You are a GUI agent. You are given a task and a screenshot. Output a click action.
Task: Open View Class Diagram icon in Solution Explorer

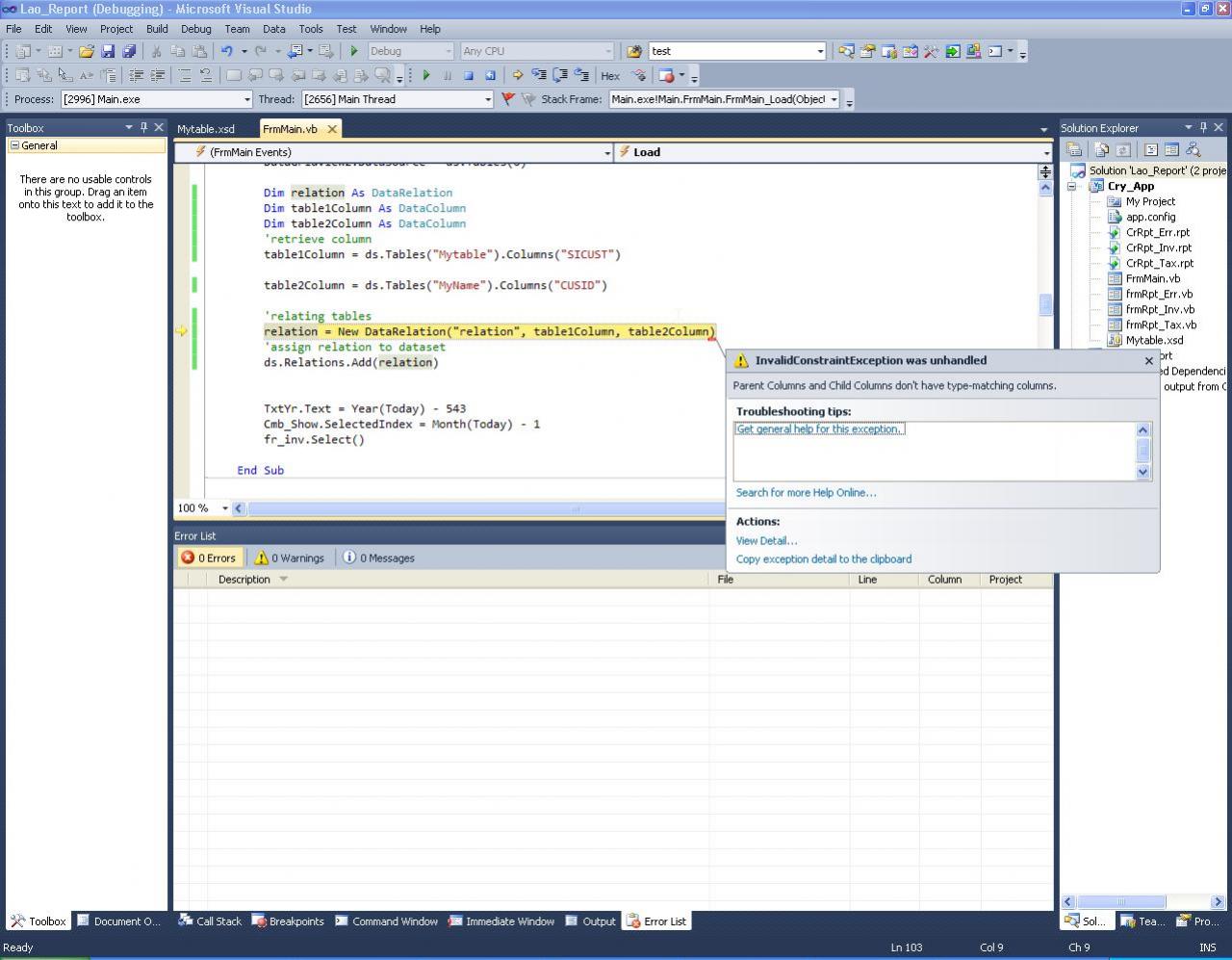click(1193, 149)
